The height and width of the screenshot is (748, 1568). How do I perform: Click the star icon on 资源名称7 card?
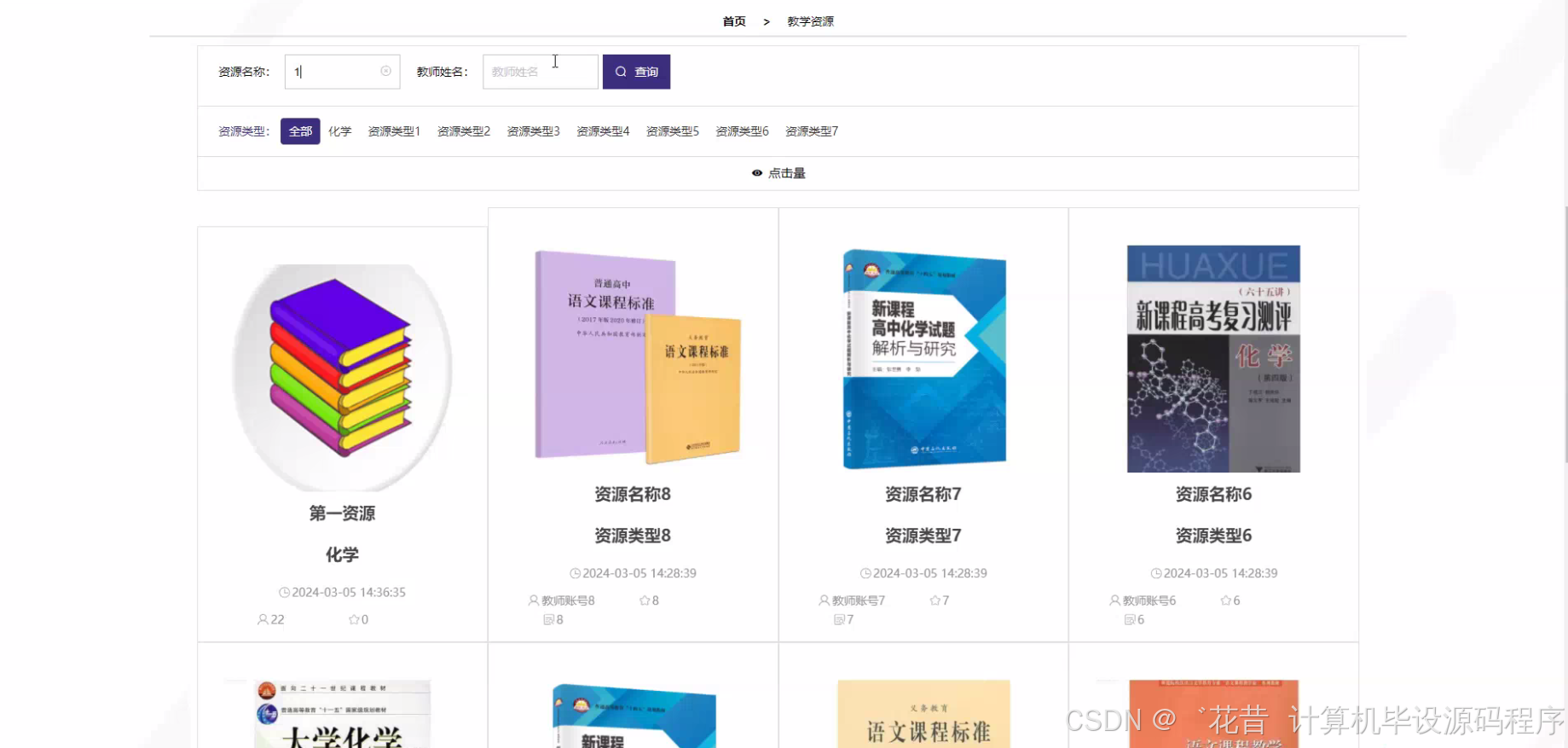[935, 600]
